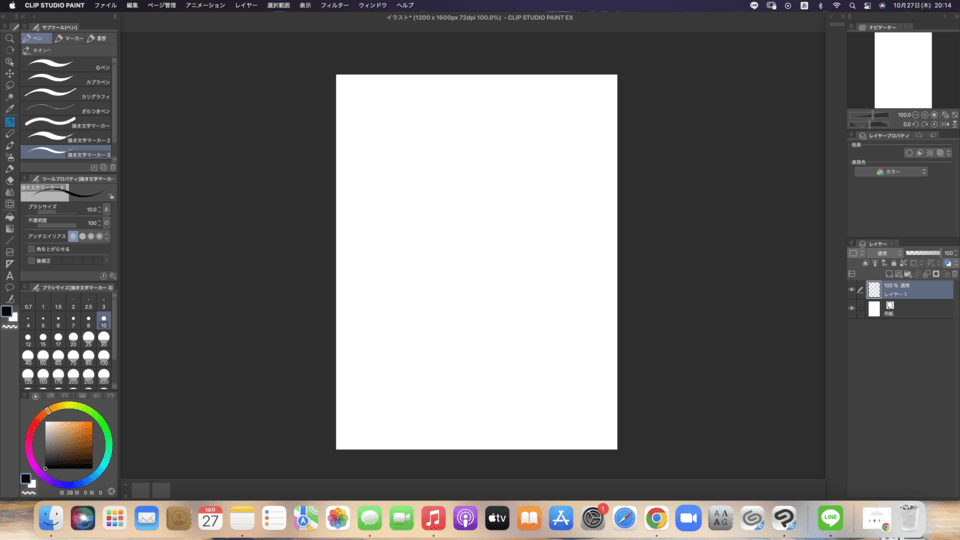Open the レイヤー menu

point(246,6)
